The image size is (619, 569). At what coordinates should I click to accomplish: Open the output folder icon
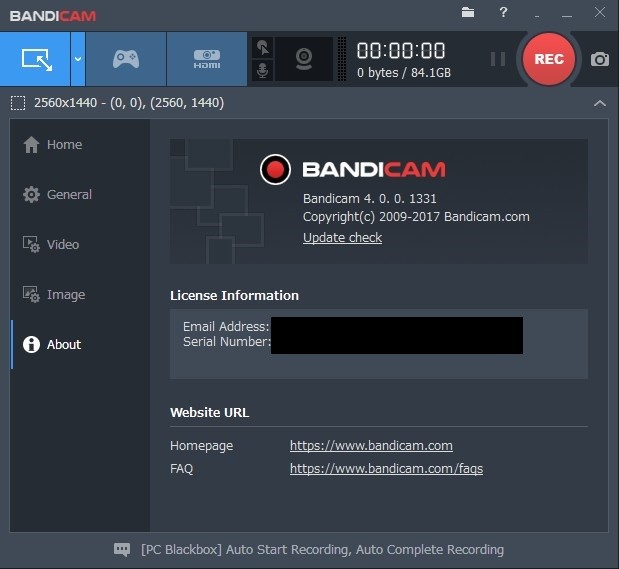point(468,13)
